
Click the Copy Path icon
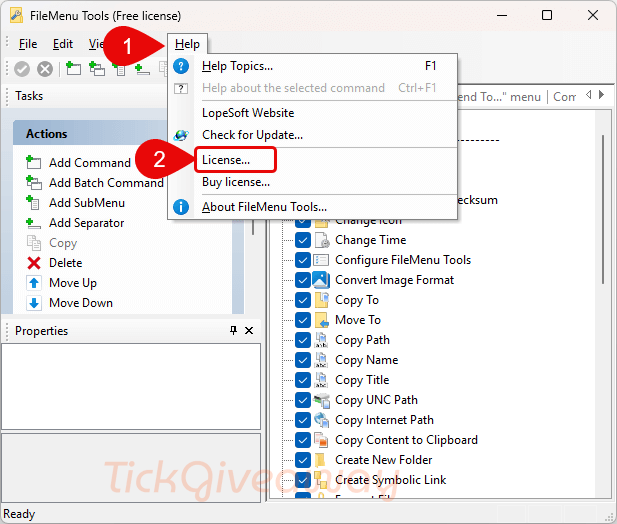[321, 340]
